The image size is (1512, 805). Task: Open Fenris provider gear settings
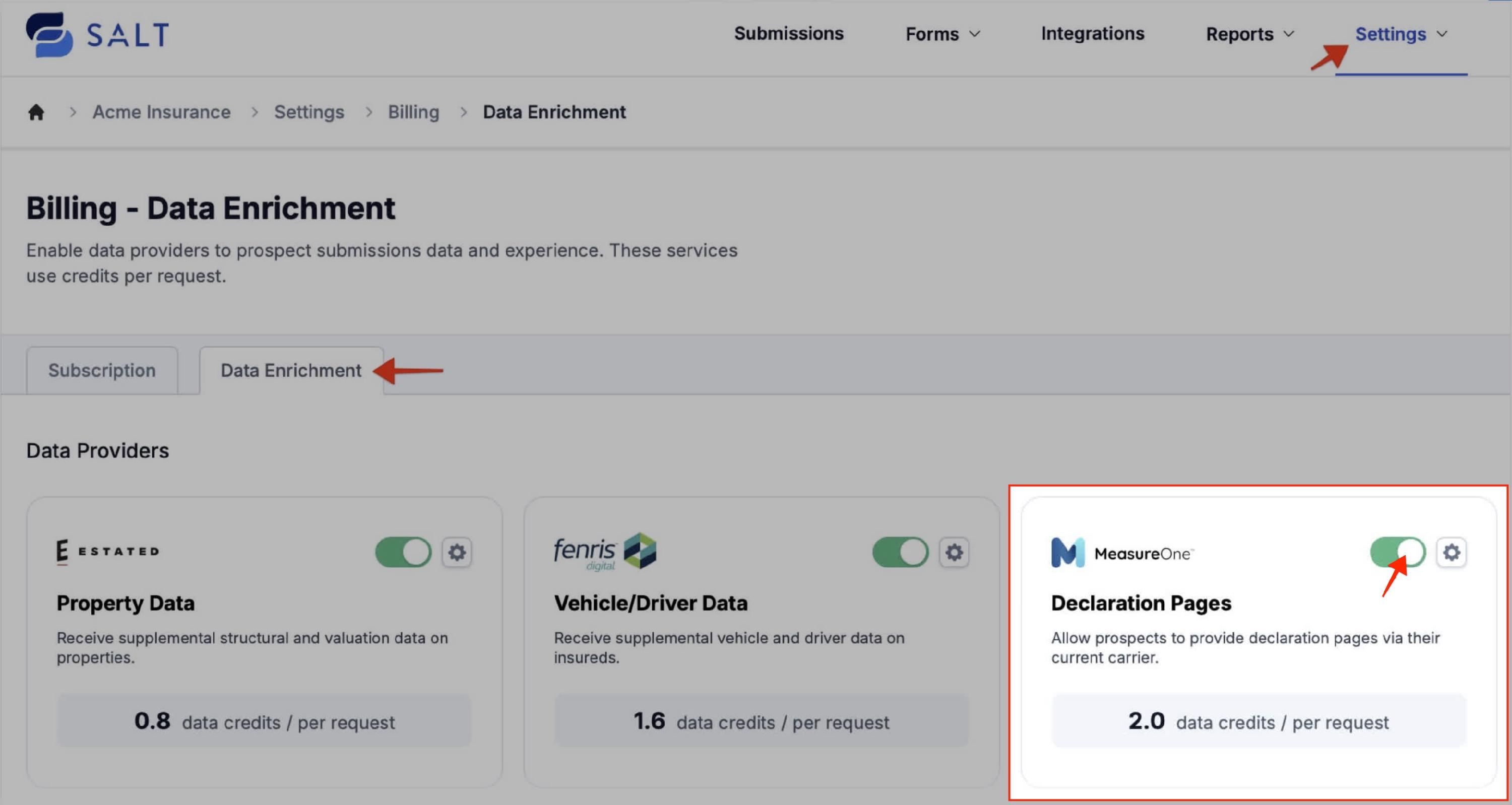click(954, 552)
